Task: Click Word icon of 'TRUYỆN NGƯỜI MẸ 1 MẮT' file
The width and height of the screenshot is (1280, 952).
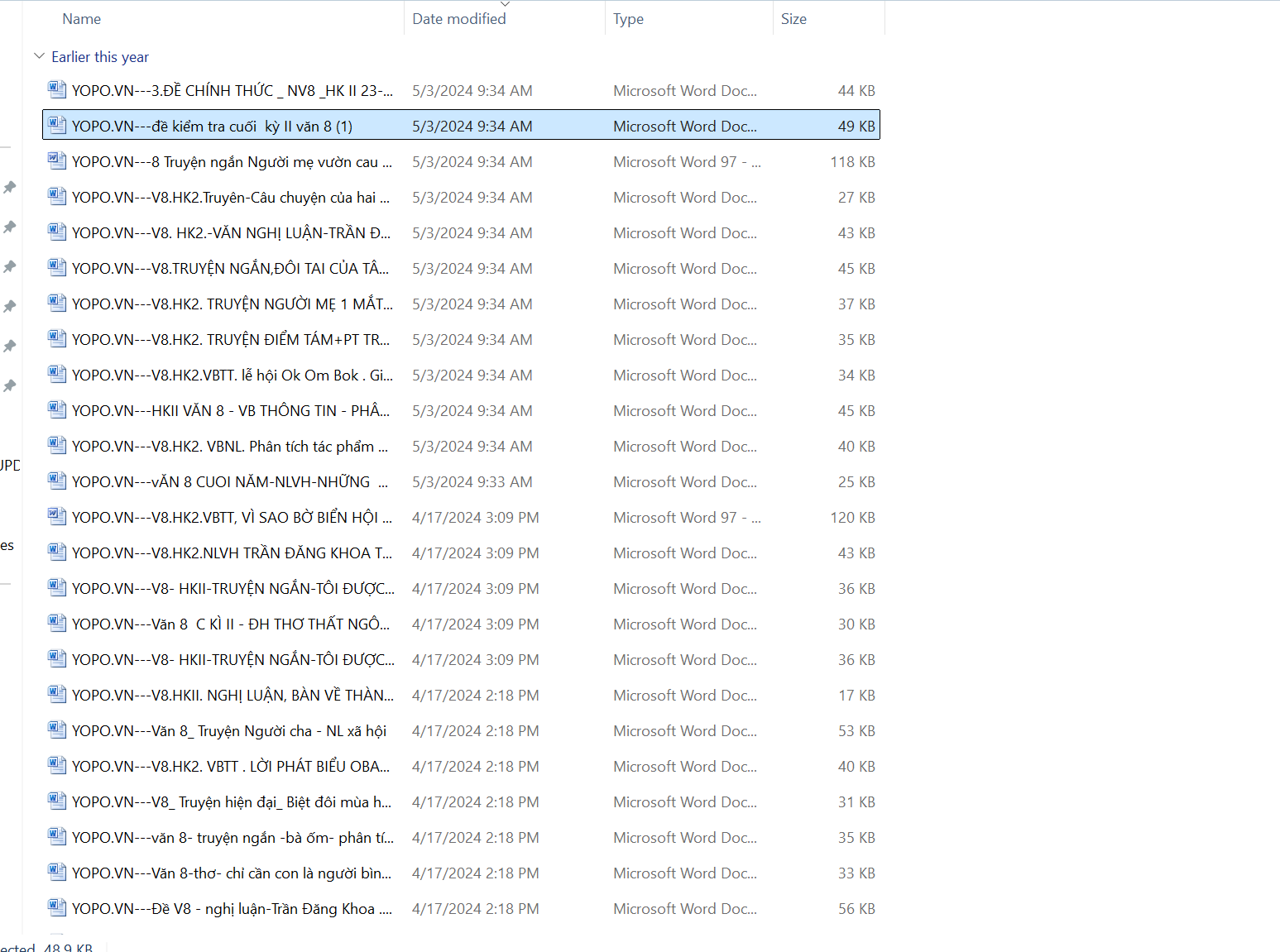Action: tap(57, 303)
